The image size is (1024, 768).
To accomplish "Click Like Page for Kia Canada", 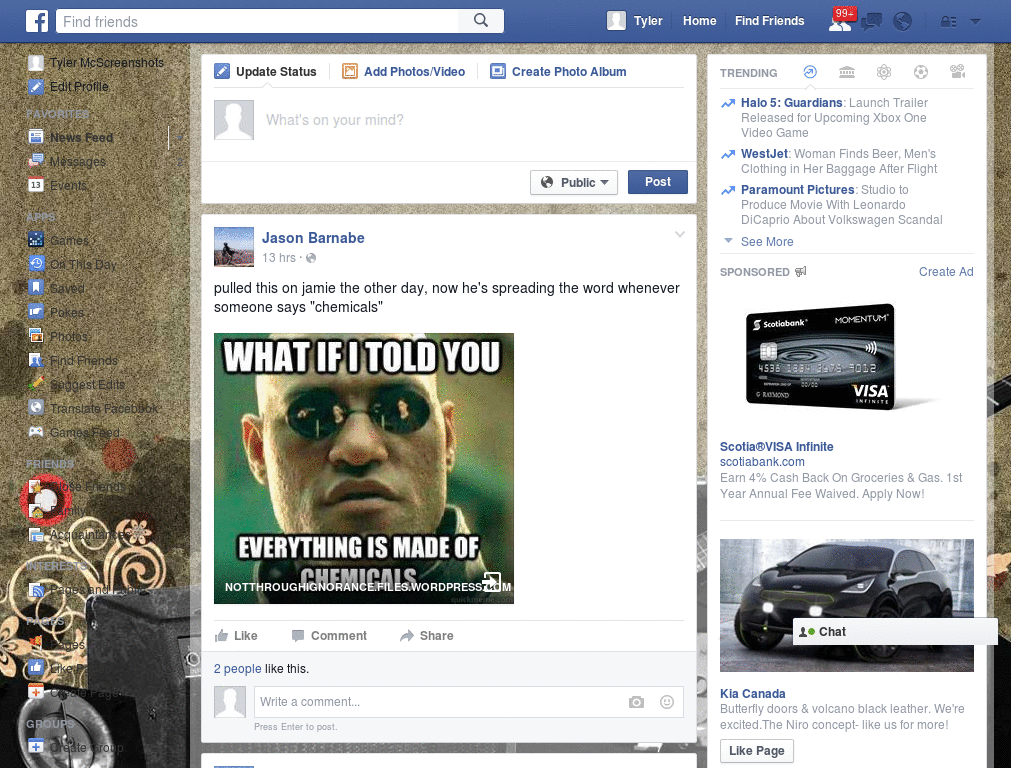I will pyautogui.click(x=757, y=751).
